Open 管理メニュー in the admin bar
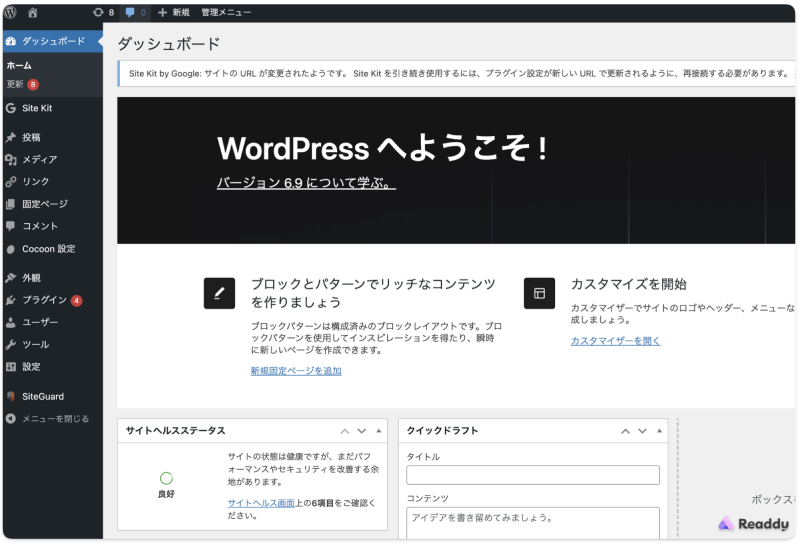Screen dimensions: 800x545 click(x=226, y=12)
